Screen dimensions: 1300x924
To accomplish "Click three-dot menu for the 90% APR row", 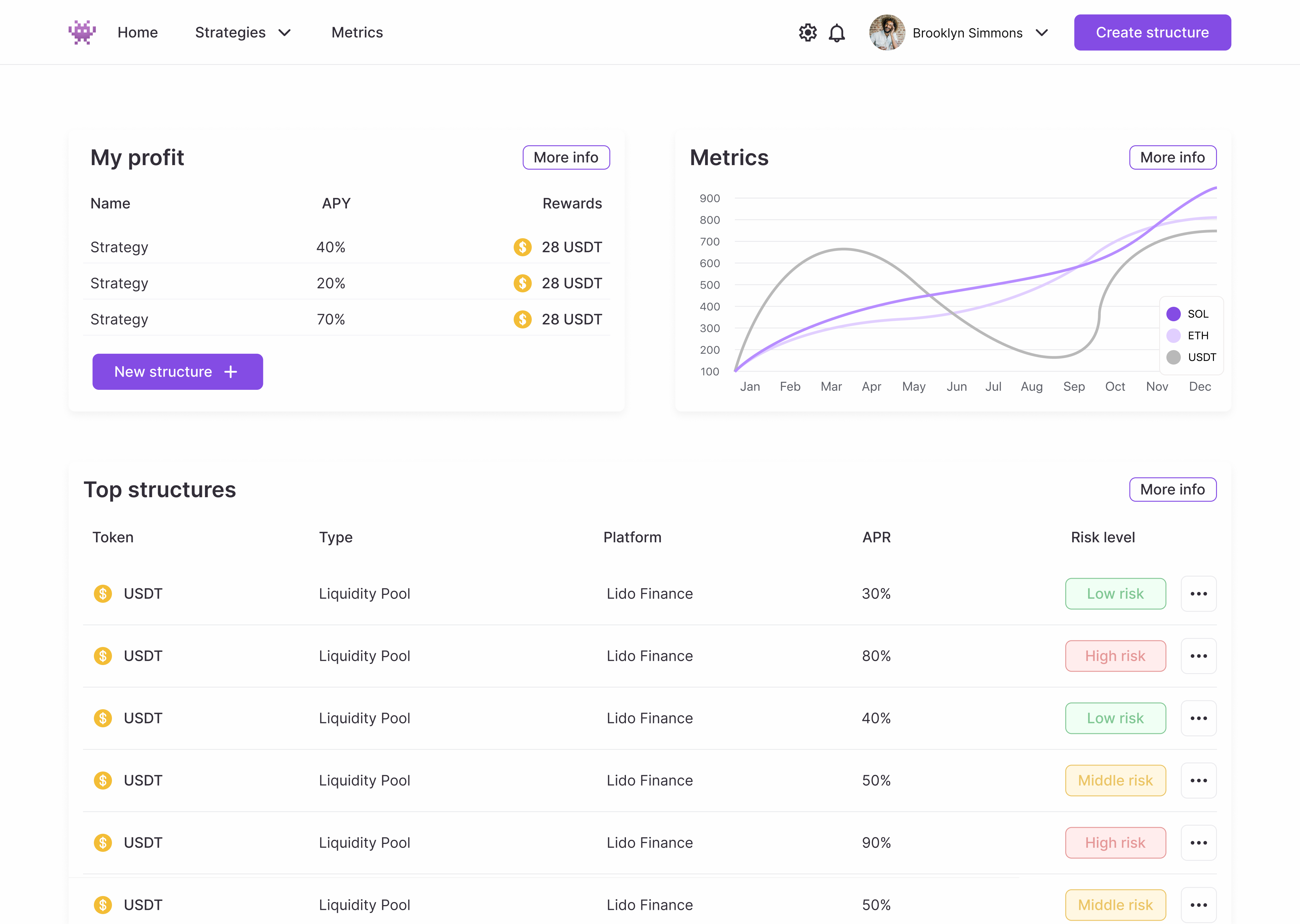I will tap(1198, 842).
